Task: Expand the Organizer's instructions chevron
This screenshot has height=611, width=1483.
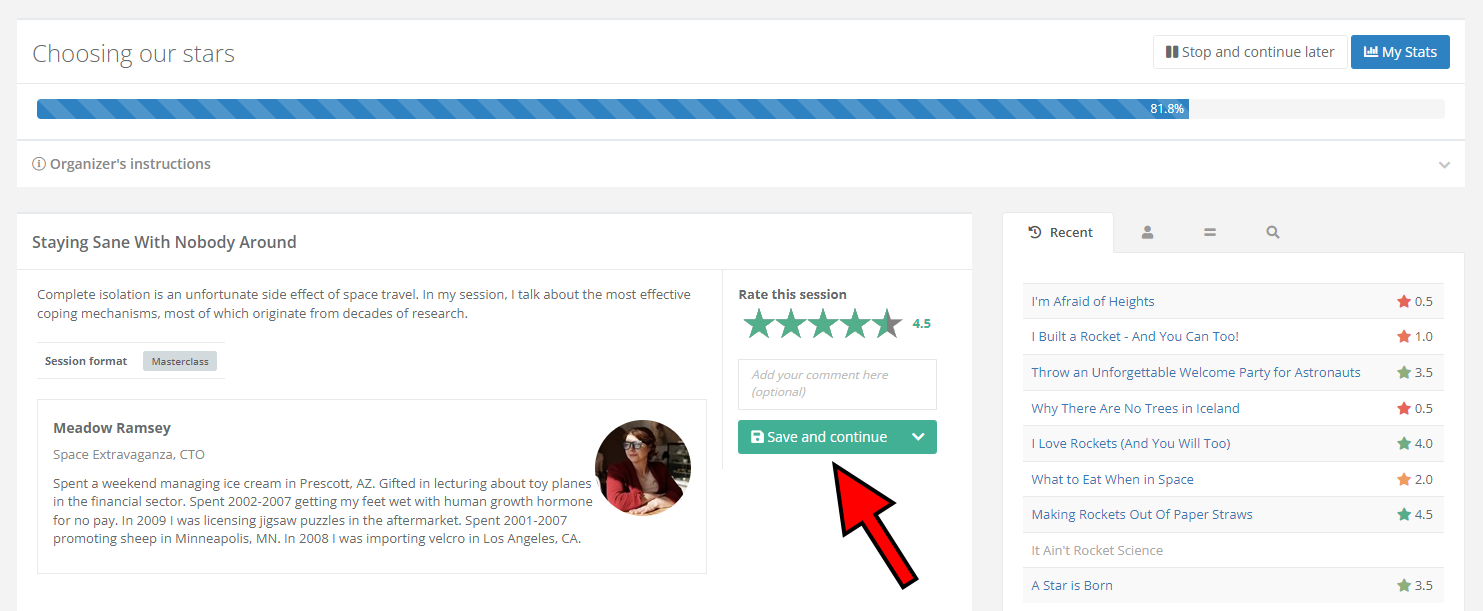Action: (1444, 165)
